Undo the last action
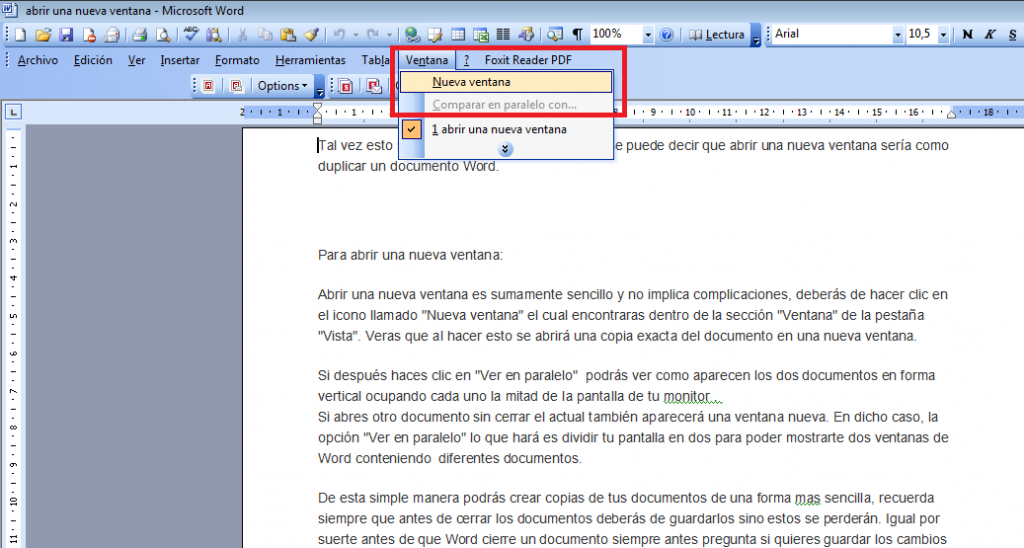 coord(339,35)
